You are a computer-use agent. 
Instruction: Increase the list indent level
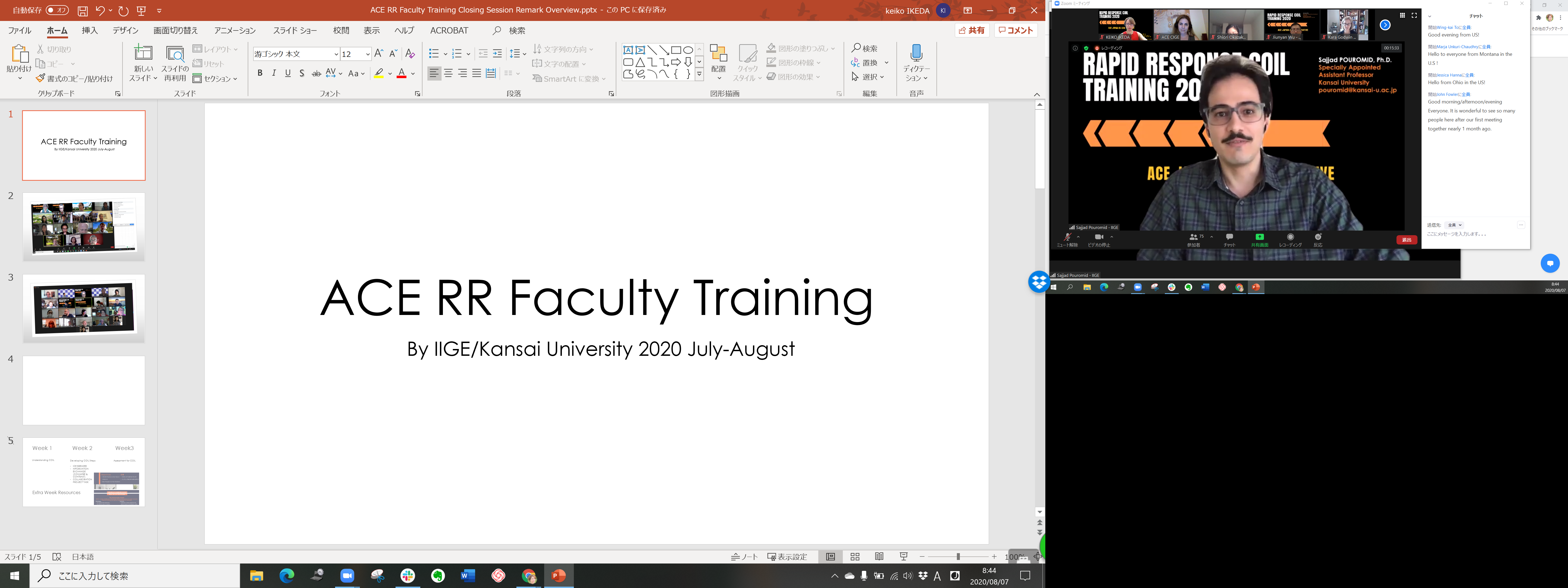coord(497,54)
